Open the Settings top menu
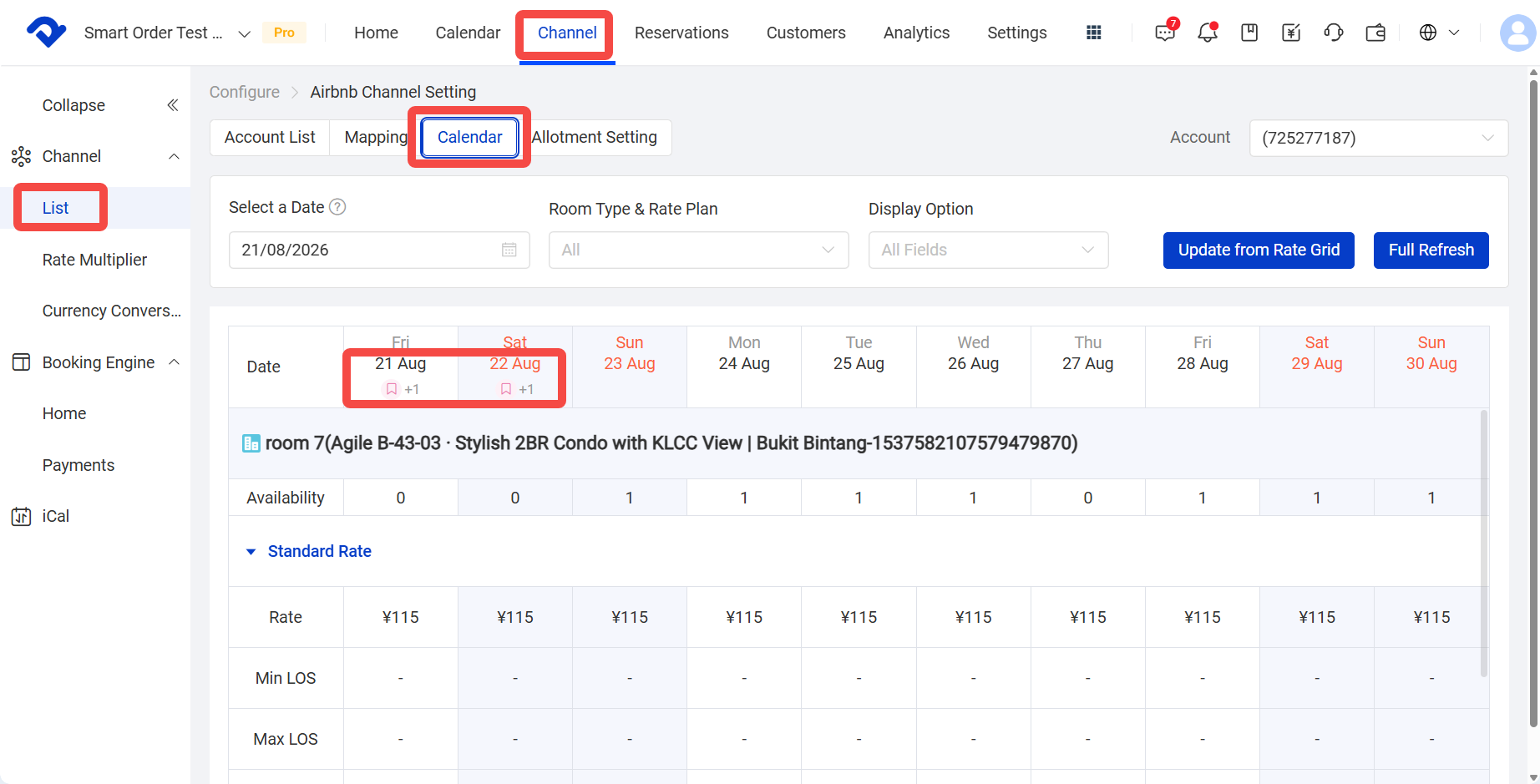Image resolution: width=1540 pixels, height=784 pixels. pyautogui.click(x=1016, y=33)
